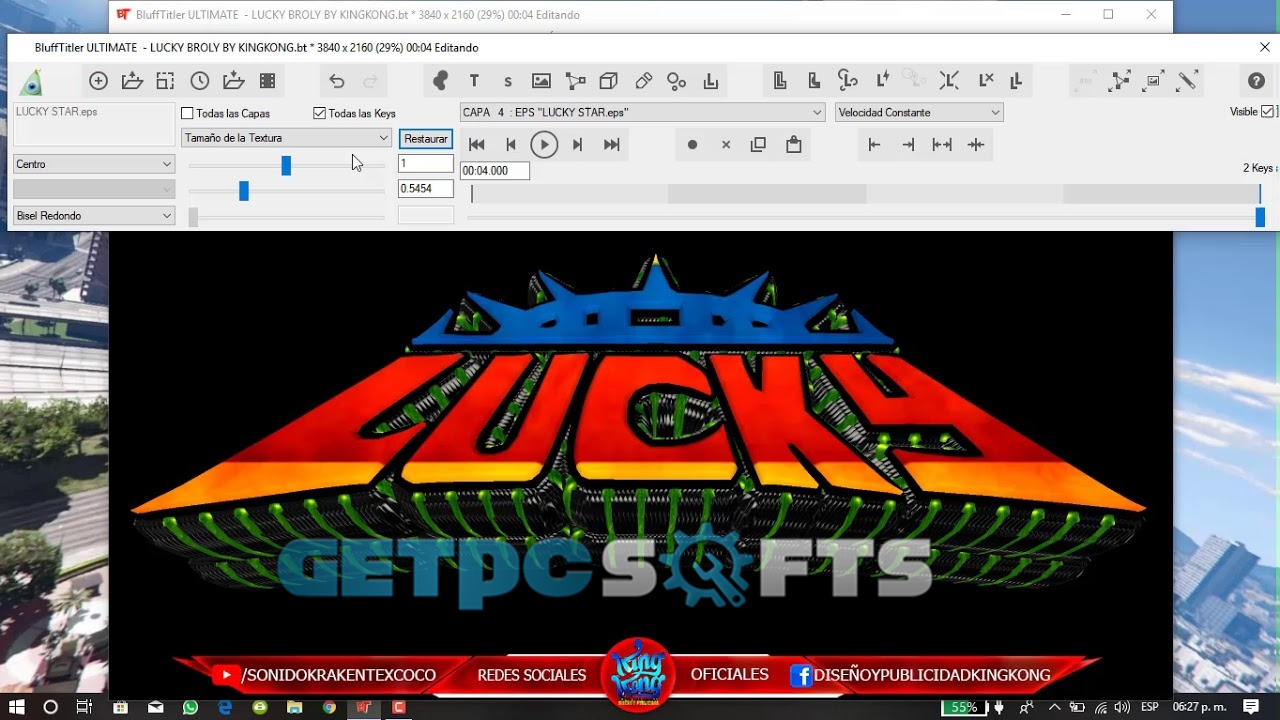Viewport: 1280px width, 720px height.
Task: Click the new show plus-circle icon
Action: point(98,81)
